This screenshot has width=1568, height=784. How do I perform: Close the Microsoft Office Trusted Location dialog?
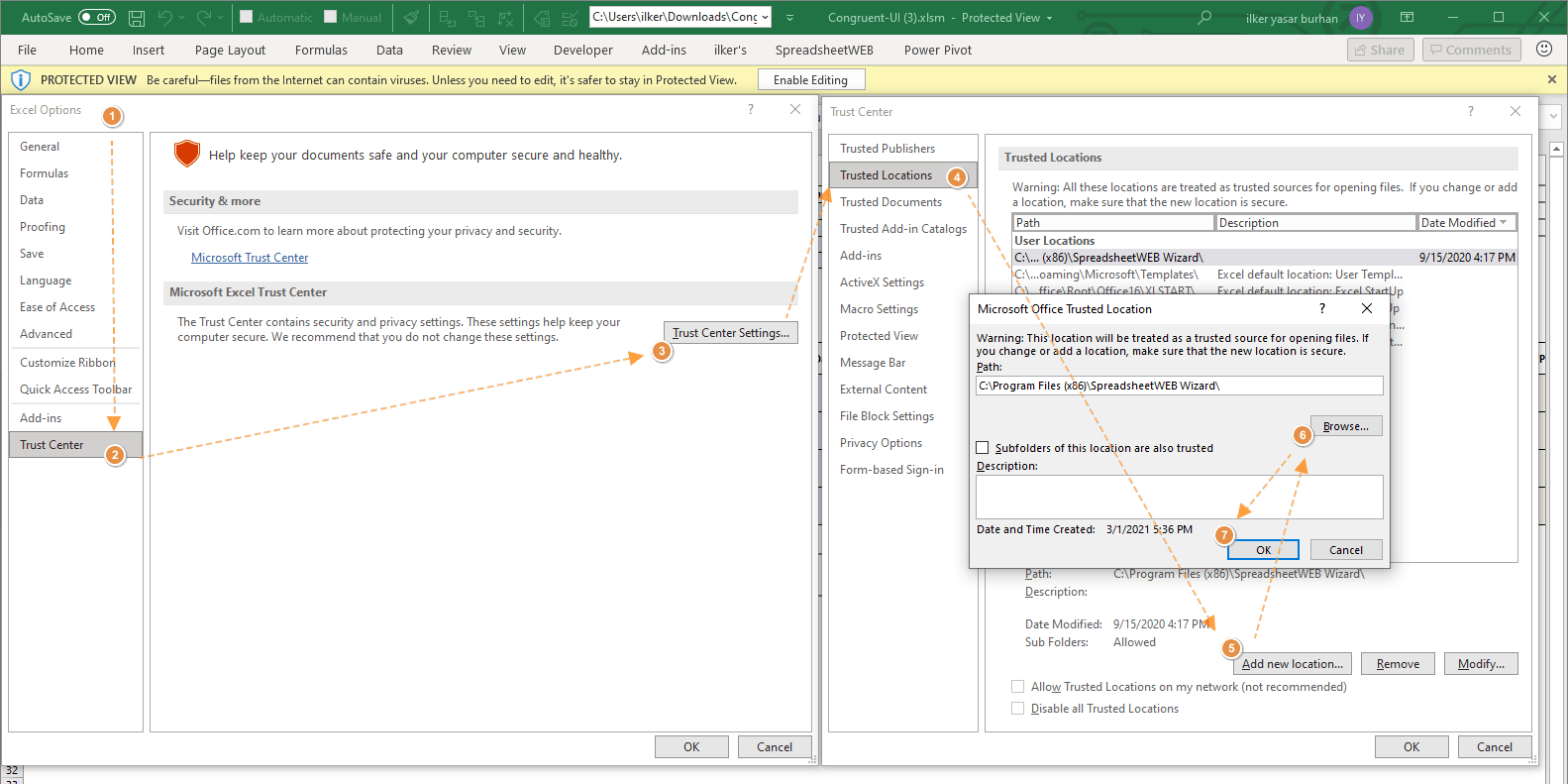pos(1367,309)
